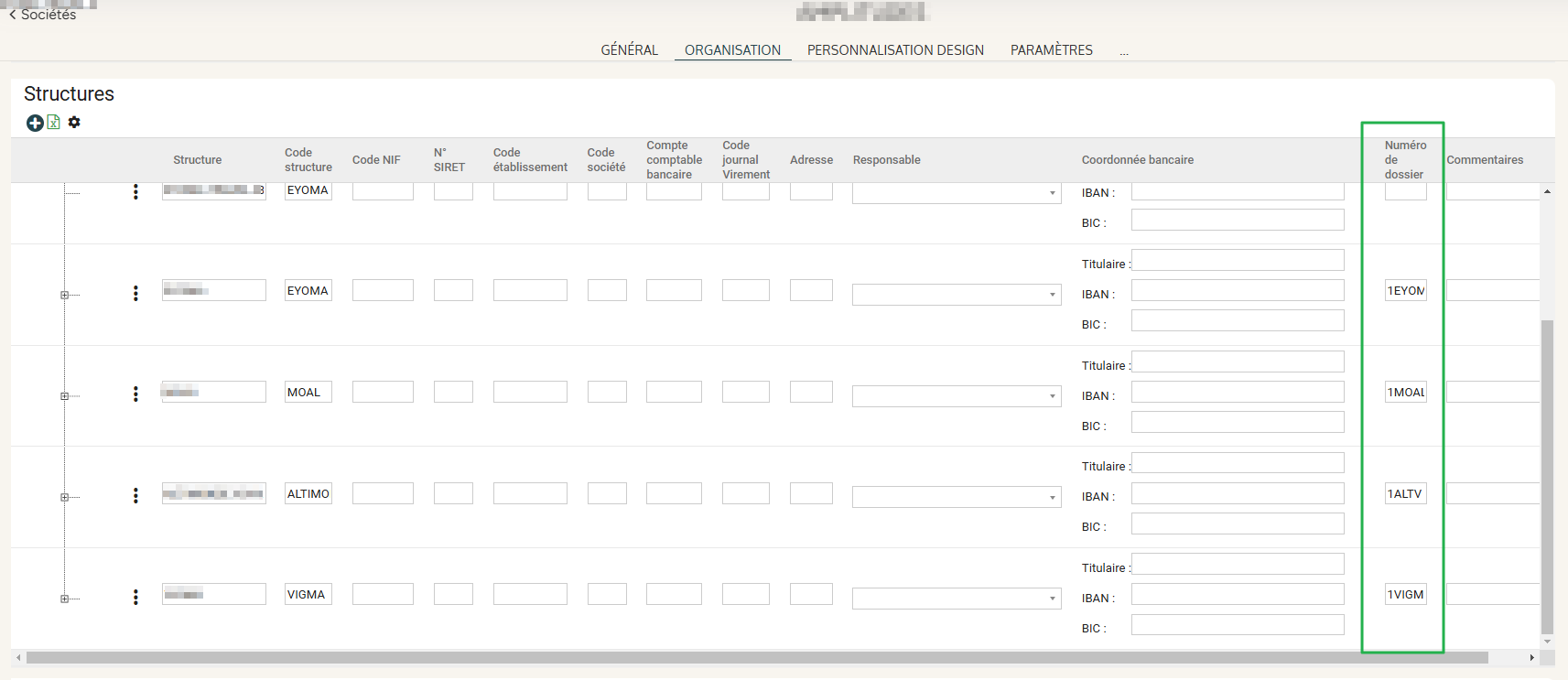Open three-dot menu for the ALTIMO row
Screen dimensions: 1568x680
point(135,495)
